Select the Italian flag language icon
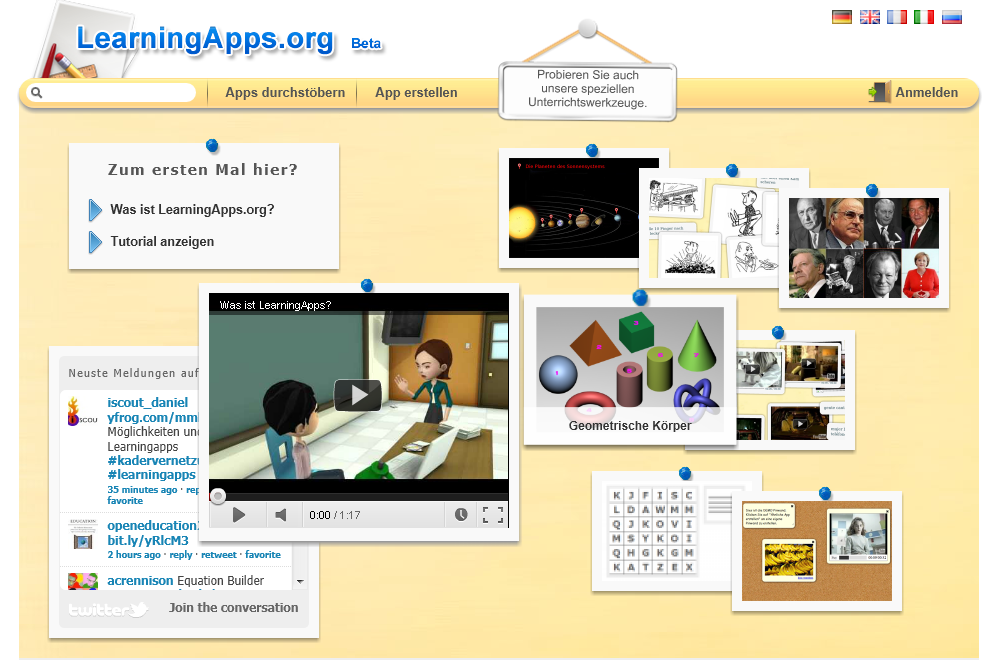 pos(923,17)
